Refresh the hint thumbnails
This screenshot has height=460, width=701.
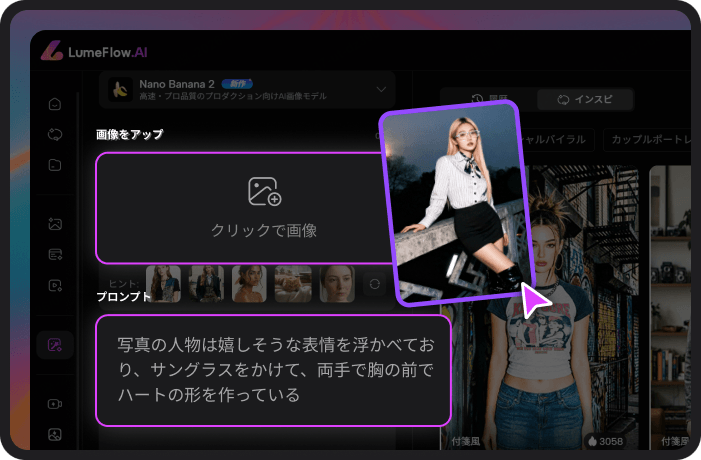click(375, 284)
